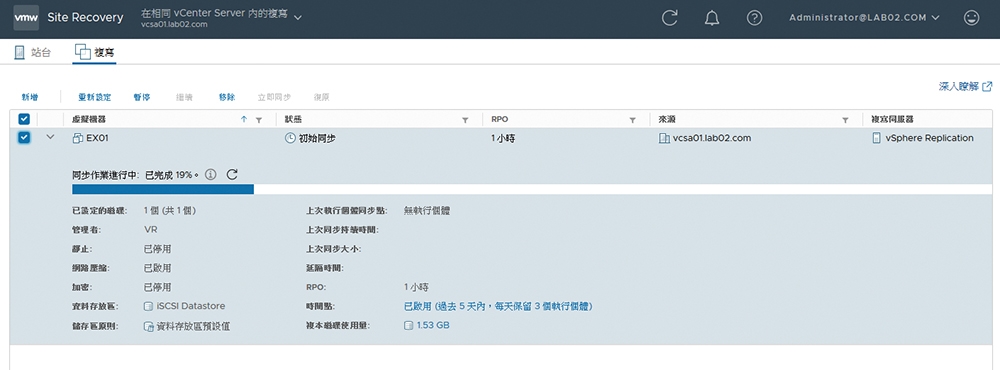Click the vCenter icon beside vcsa01.lab02.com
1000x370 pixels.
click(x=664, y=138)
